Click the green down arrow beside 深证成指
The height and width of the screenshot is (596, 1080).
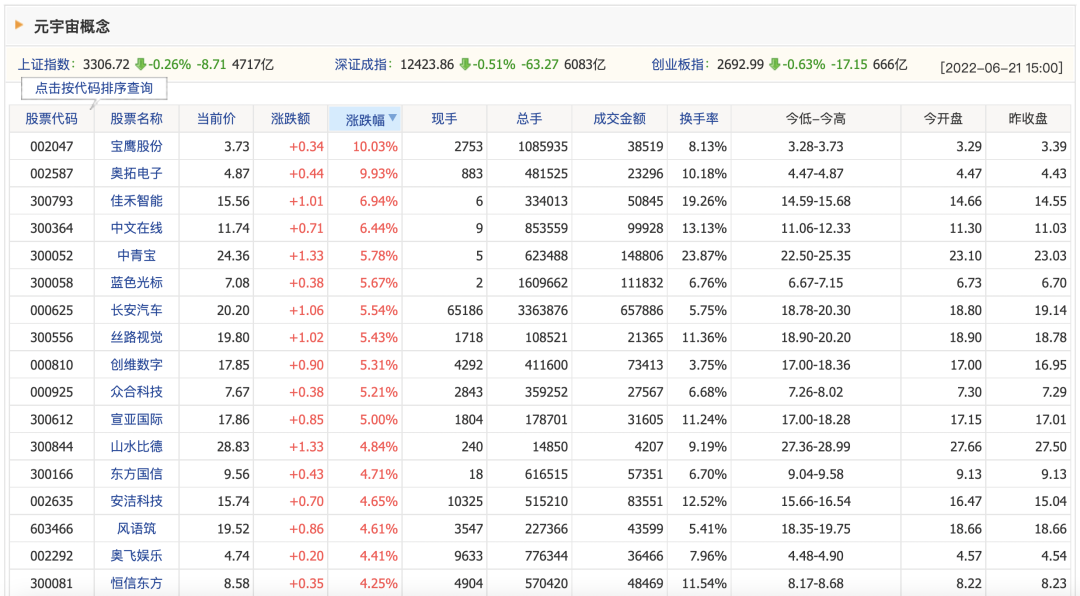[465, 64]
